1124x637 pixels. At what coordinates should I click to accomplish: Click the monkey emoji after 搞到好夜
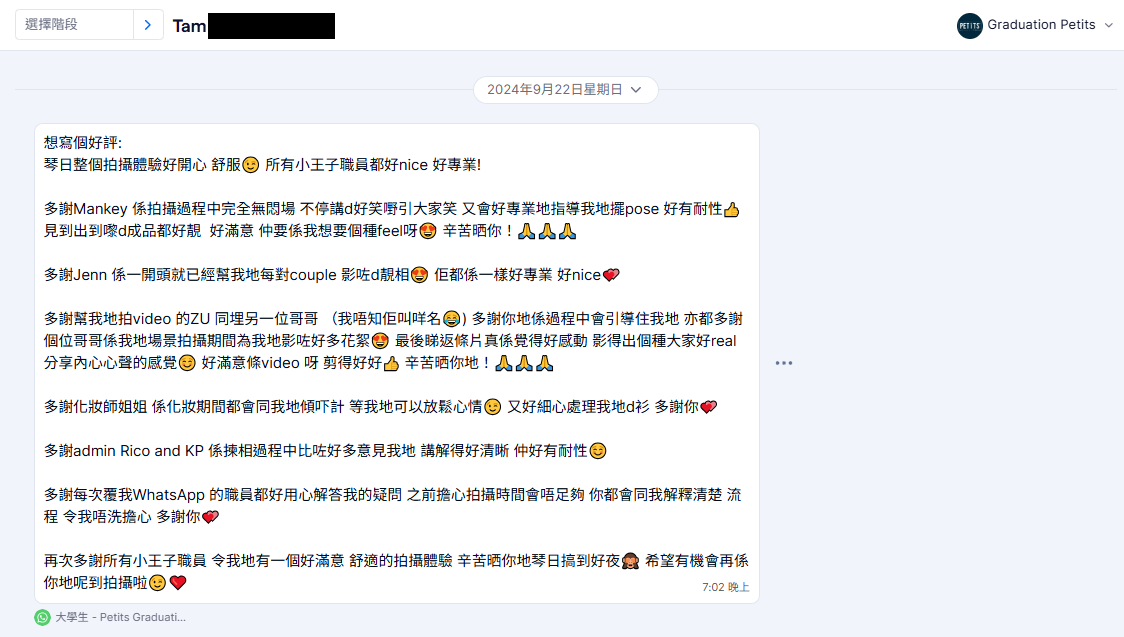click(630, 561)
